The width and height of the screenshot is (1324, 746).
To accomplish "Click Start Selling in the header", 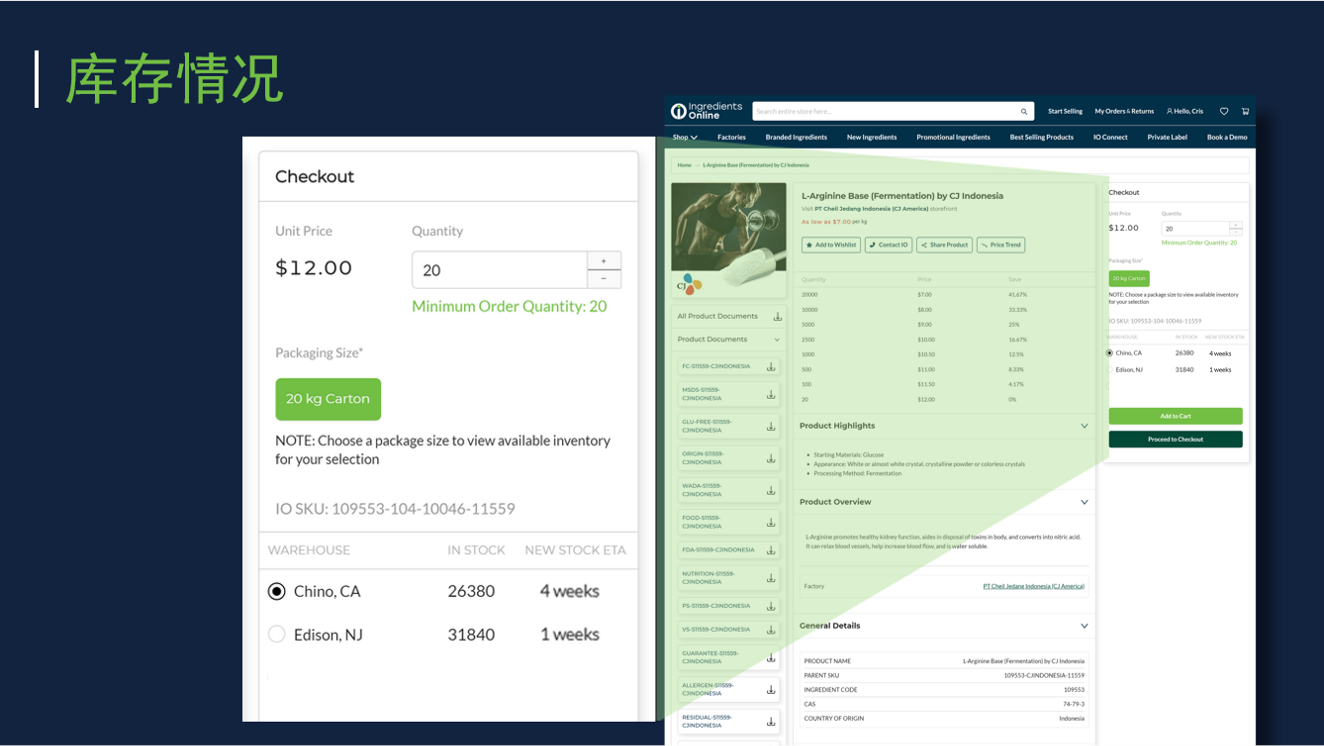I will click(x=1065, y=111).
